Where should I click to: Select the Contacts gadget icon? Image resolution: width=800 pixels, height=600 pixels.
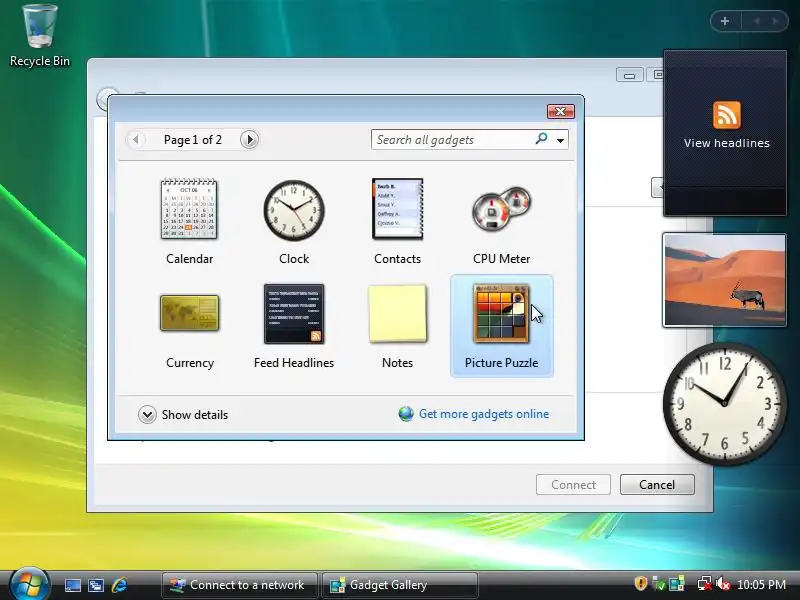397,209
